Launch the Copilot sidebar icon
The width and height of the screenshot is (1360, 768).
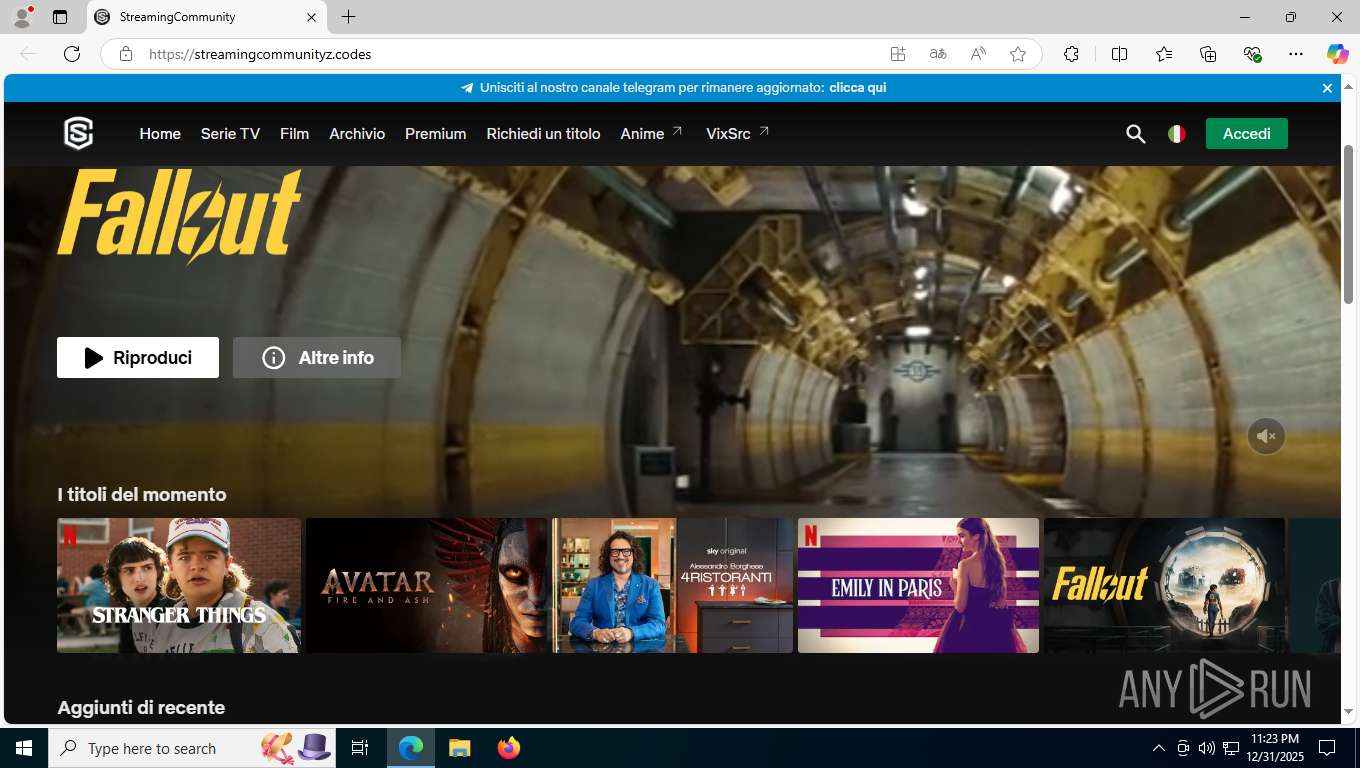[1338, 54]
